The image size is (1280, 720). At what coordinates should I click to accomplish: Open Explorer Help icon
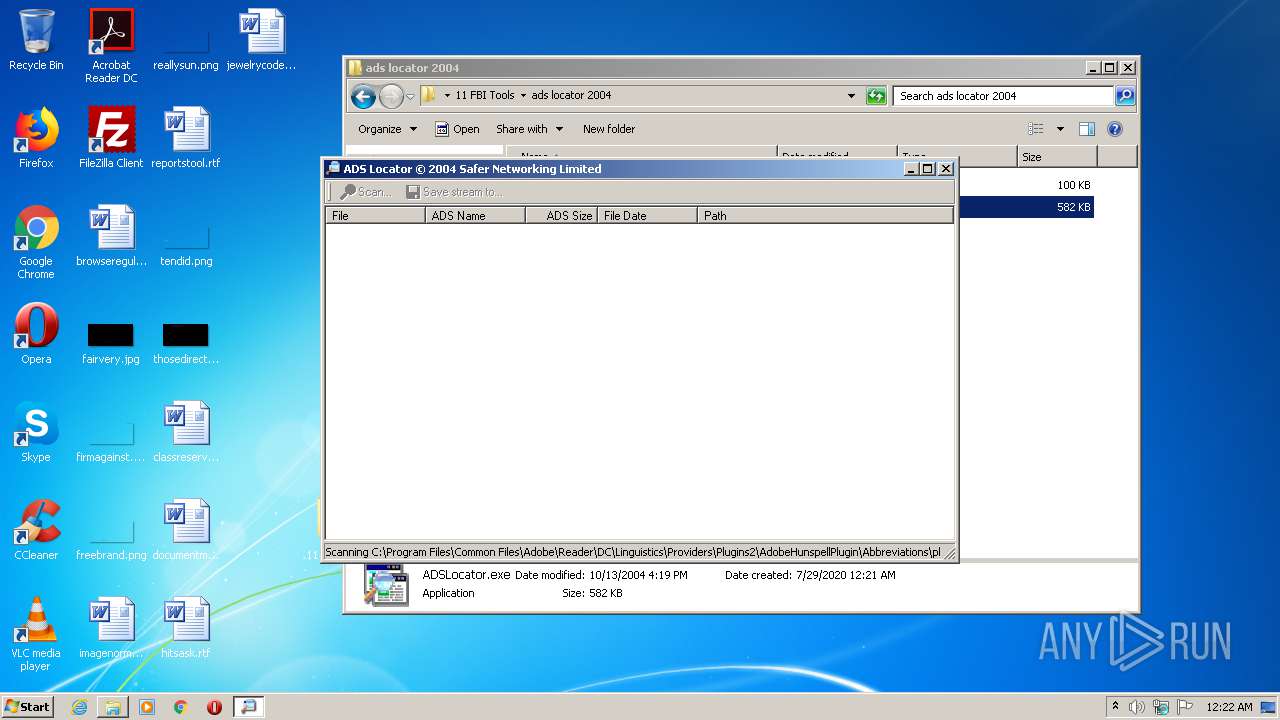point(1115,129)
